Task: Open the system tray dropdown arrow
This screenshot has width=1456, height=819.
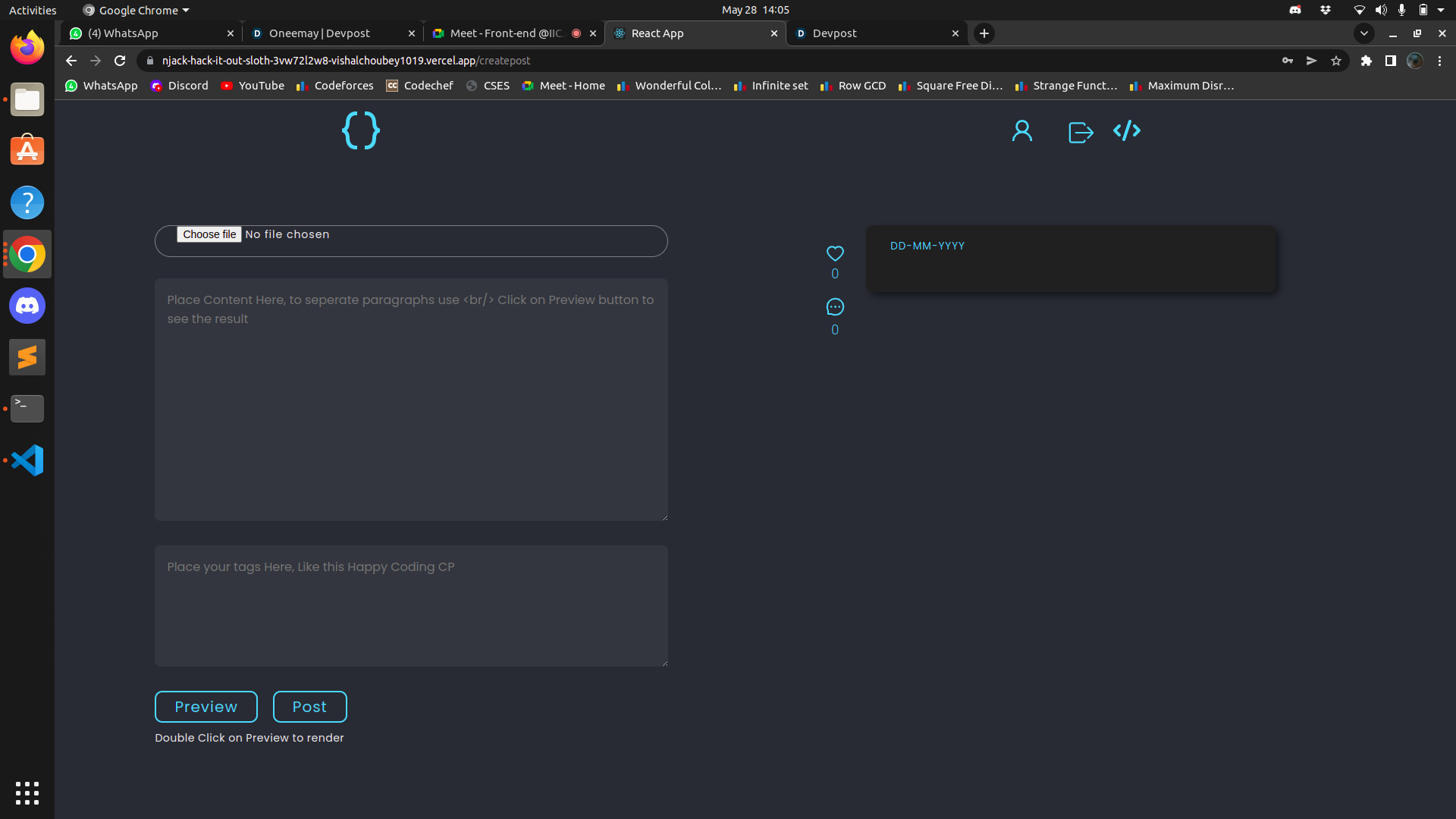Action: pos(1444,10)
